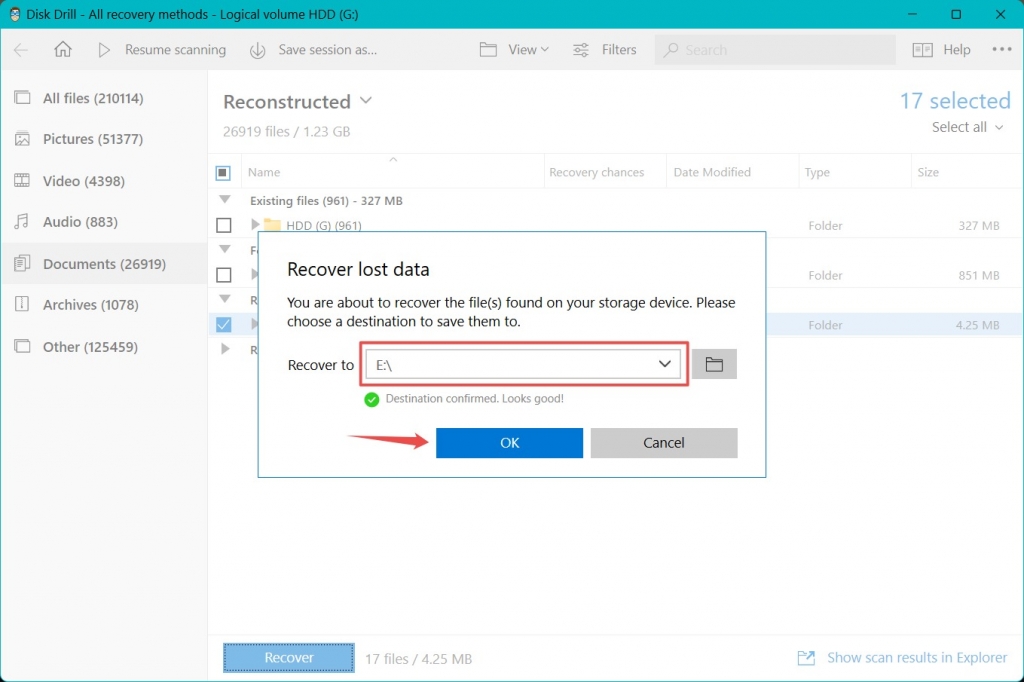This screenshot has width=1024, height=682.
Task: Click Cancel in the Recover lost data dialog
Action: coord(663,442)
